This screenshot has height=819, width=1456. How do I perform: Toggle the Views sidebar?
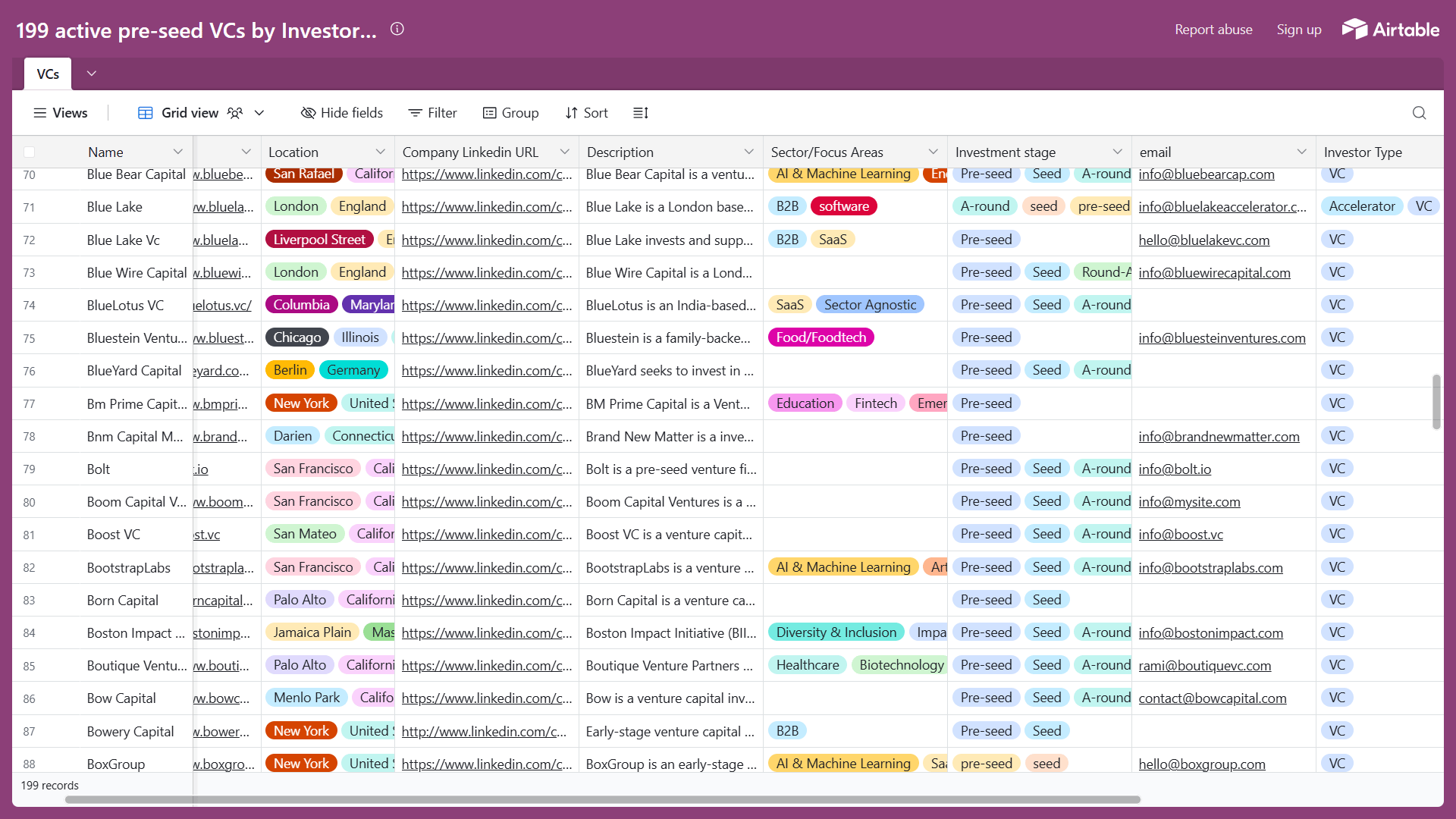pyautogui.click(x=60, y=113)
